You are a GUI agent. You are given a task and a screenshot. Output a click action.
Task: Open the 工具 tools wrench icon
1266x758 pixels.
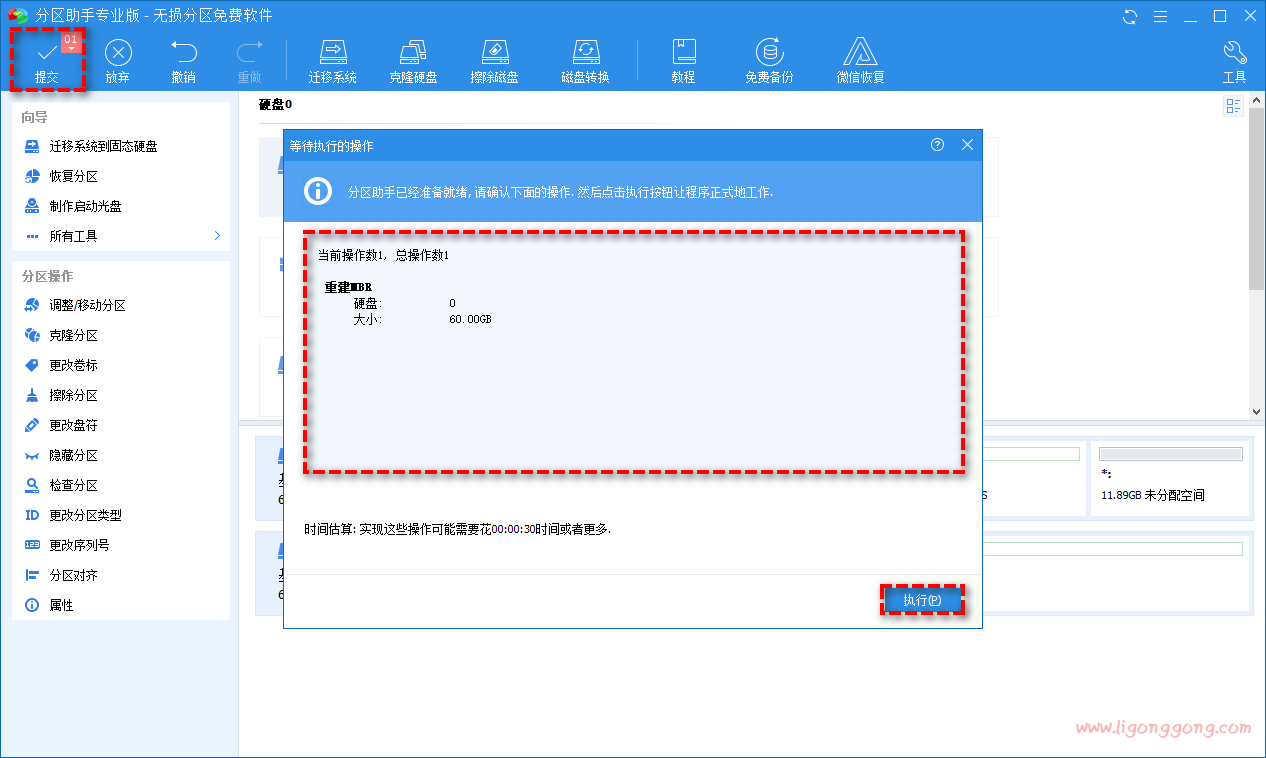coord(1234,60)
